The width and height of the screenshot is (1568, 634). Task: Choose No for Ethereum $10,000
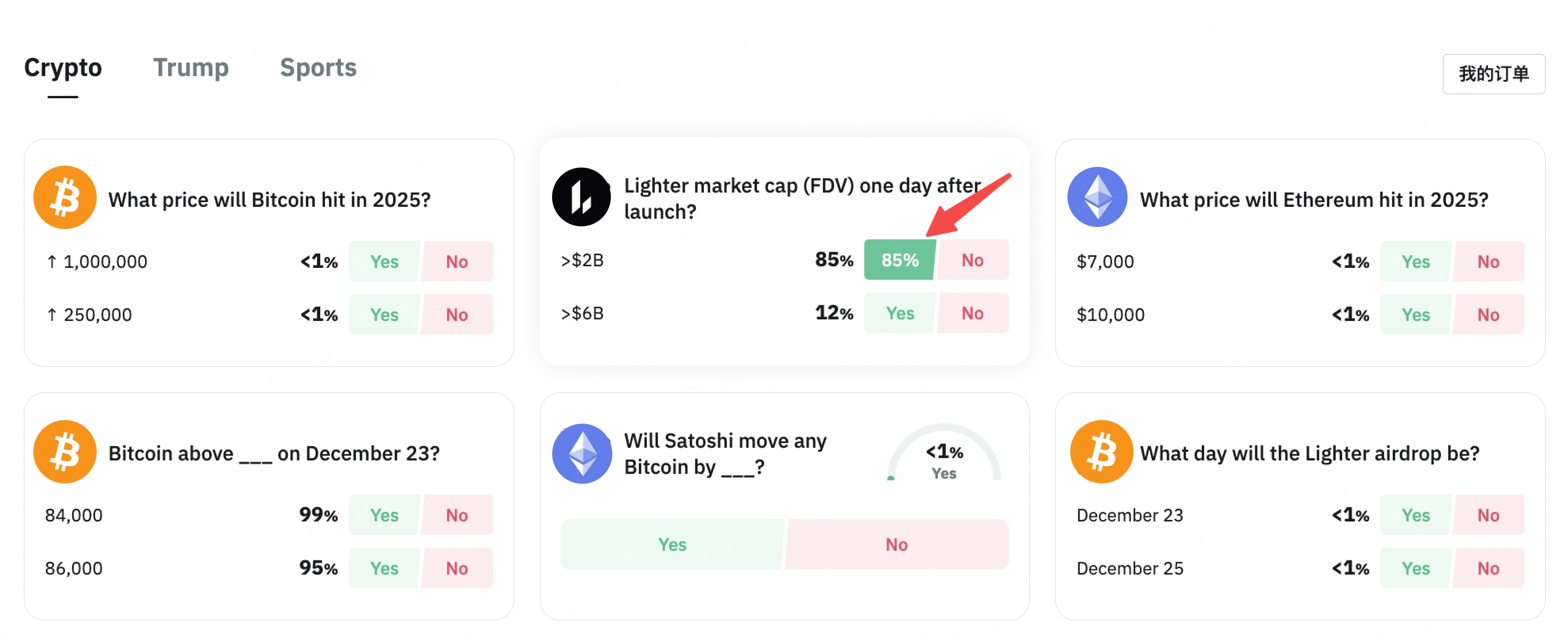[x=1488, y=315]
